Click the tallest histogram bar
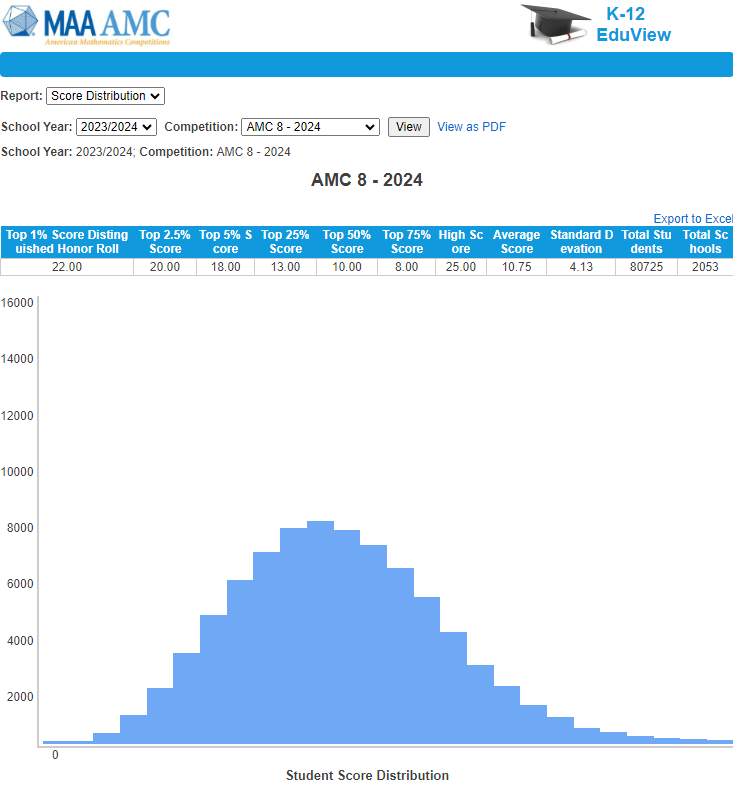The height and width of the screenshot is (791, 733). (320, 633)
